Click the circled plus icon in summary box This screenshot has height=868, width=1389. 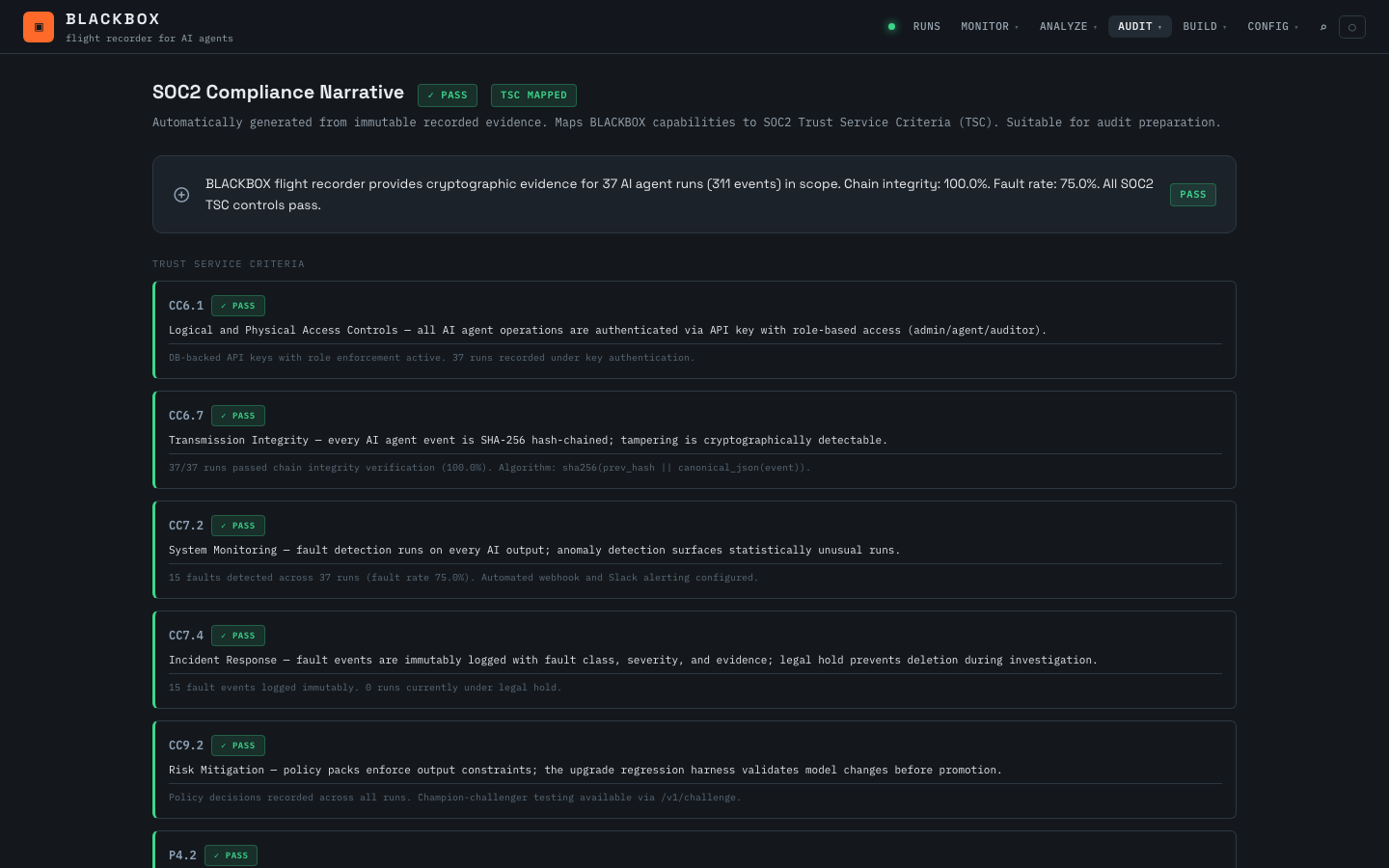[181, 195]
